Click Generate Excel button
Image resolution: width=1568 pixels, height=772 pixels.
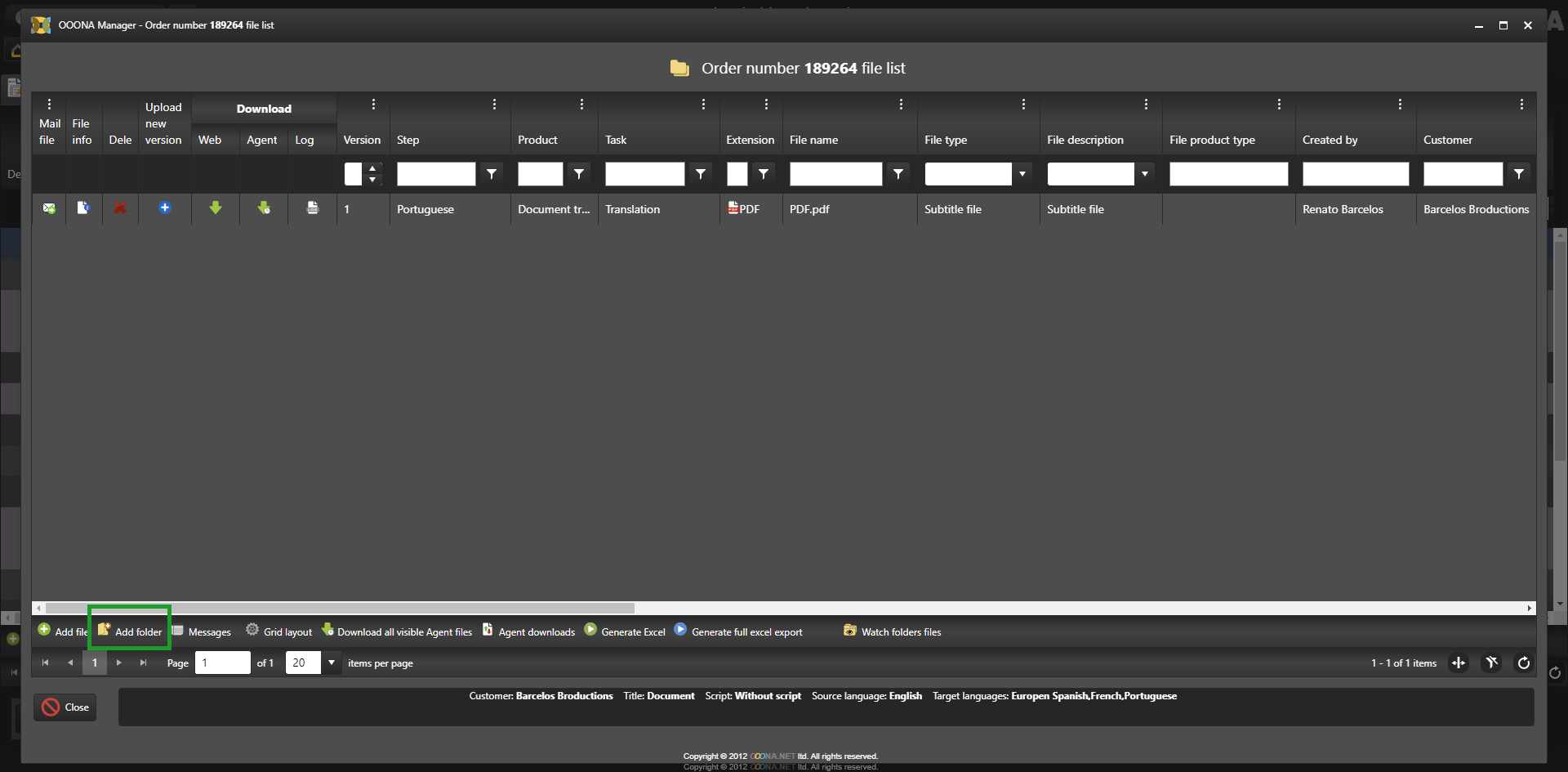click(x=626, y=631)
